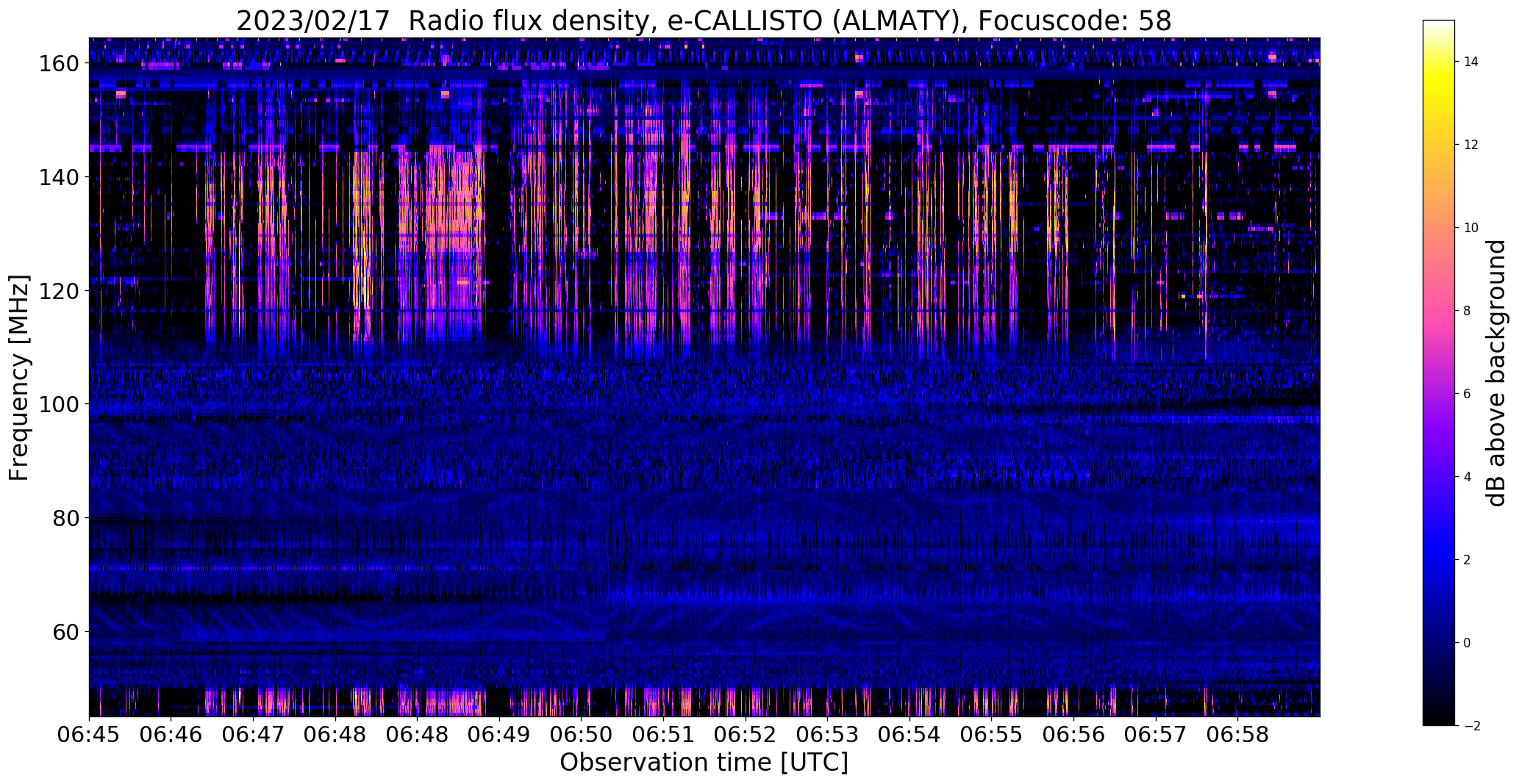Screen dimensions: 1519x784
Task: Click the 120 frequency tick label
Action: (x=57, y=291)
